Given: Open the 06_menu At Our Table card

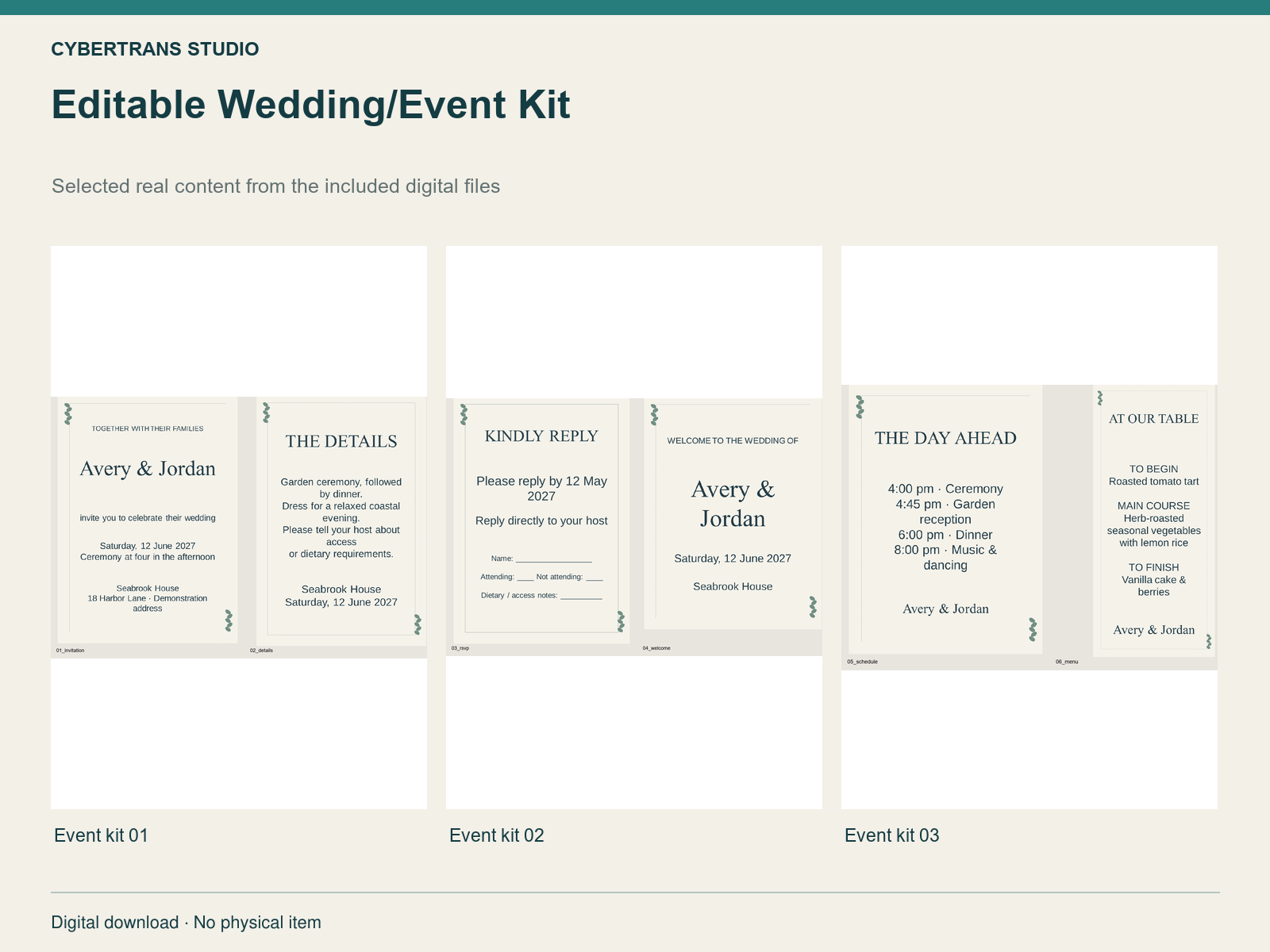Looking at the screenshot, I should [x=1153, y=521].
